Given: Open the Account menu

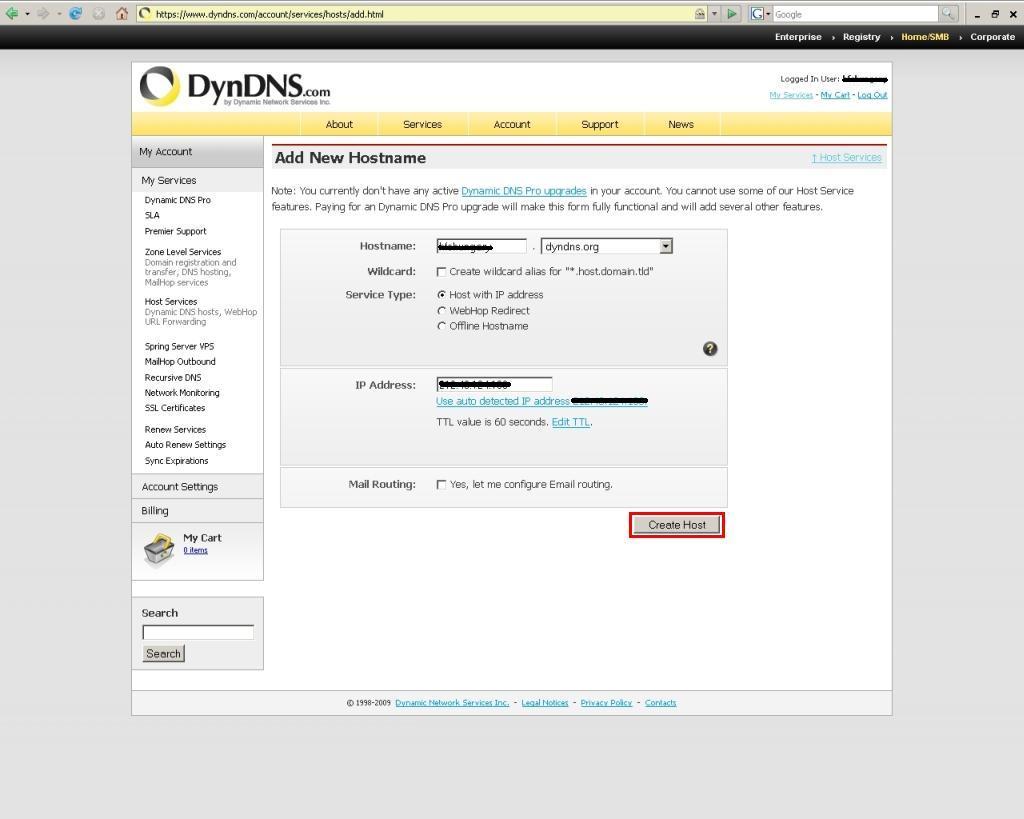Looking at the screenshot, I should tap(512, 124).
